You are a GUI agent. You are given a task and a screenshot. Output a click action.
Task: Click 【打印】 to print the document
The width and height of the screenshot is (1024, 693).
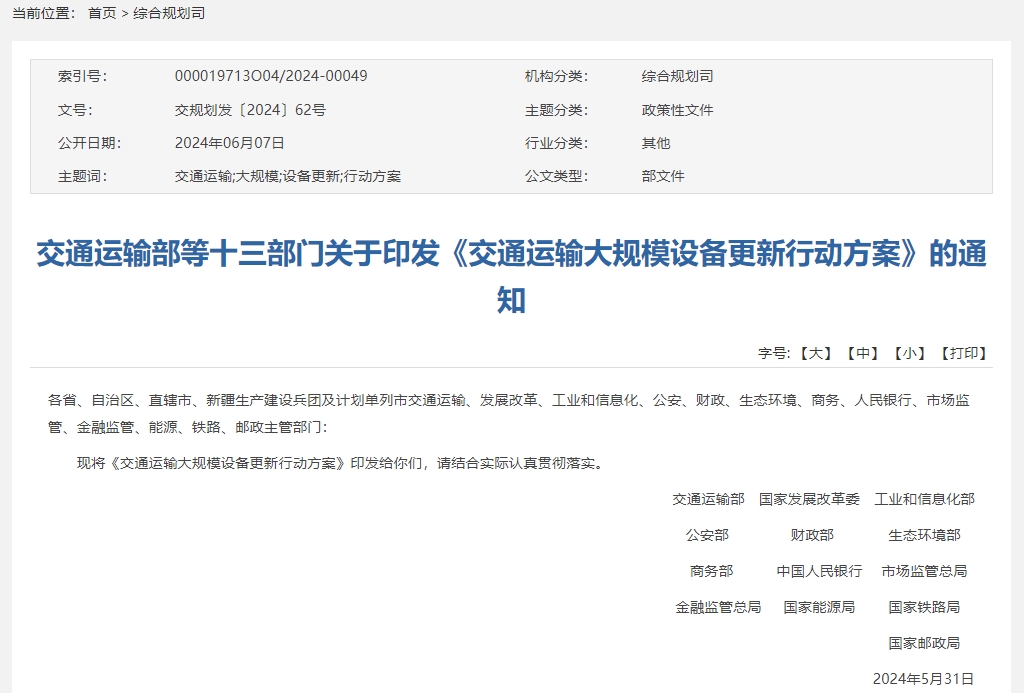963,352
